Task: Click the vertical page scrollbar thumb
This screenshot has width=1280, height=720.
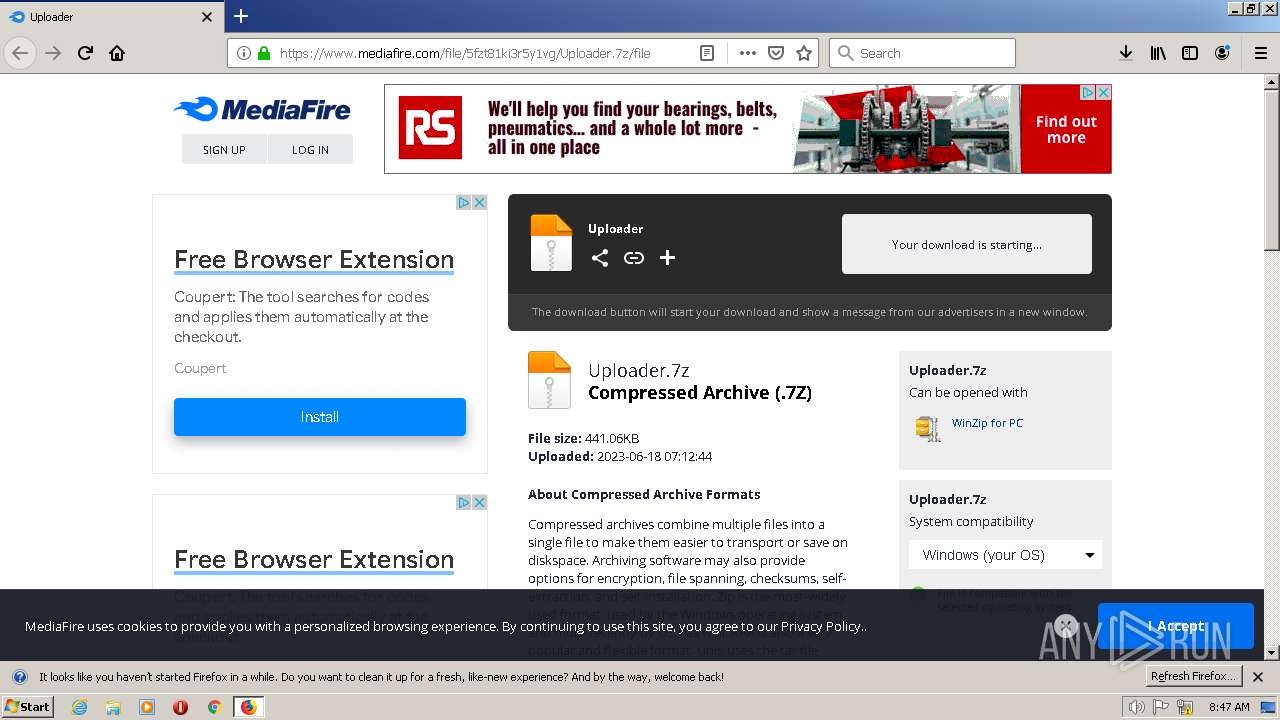Action: pyautogui.click(x=1272, y=168)
